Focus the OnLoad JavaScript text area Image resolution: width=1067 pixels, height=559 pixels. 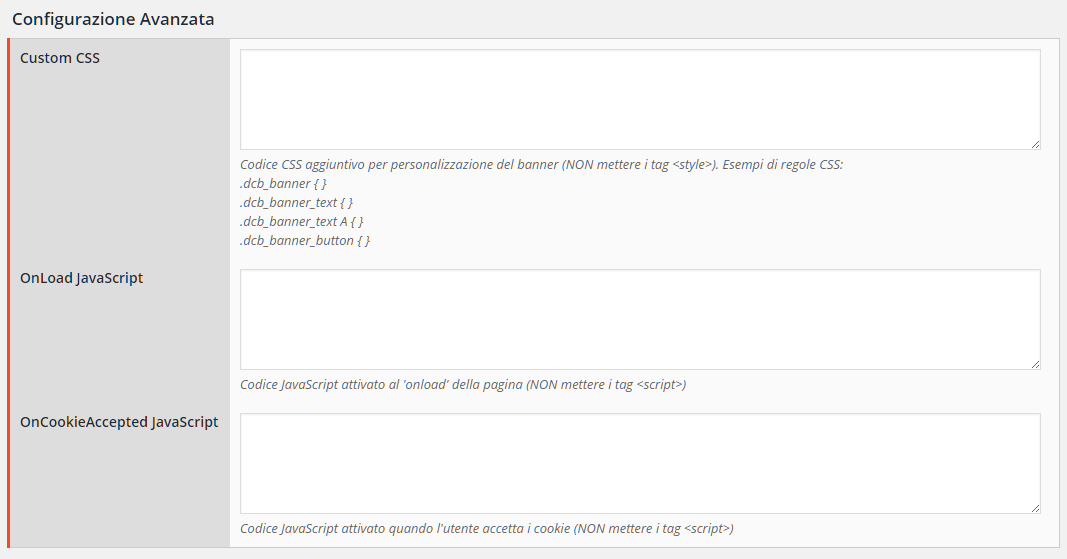(x=640, y=319)
